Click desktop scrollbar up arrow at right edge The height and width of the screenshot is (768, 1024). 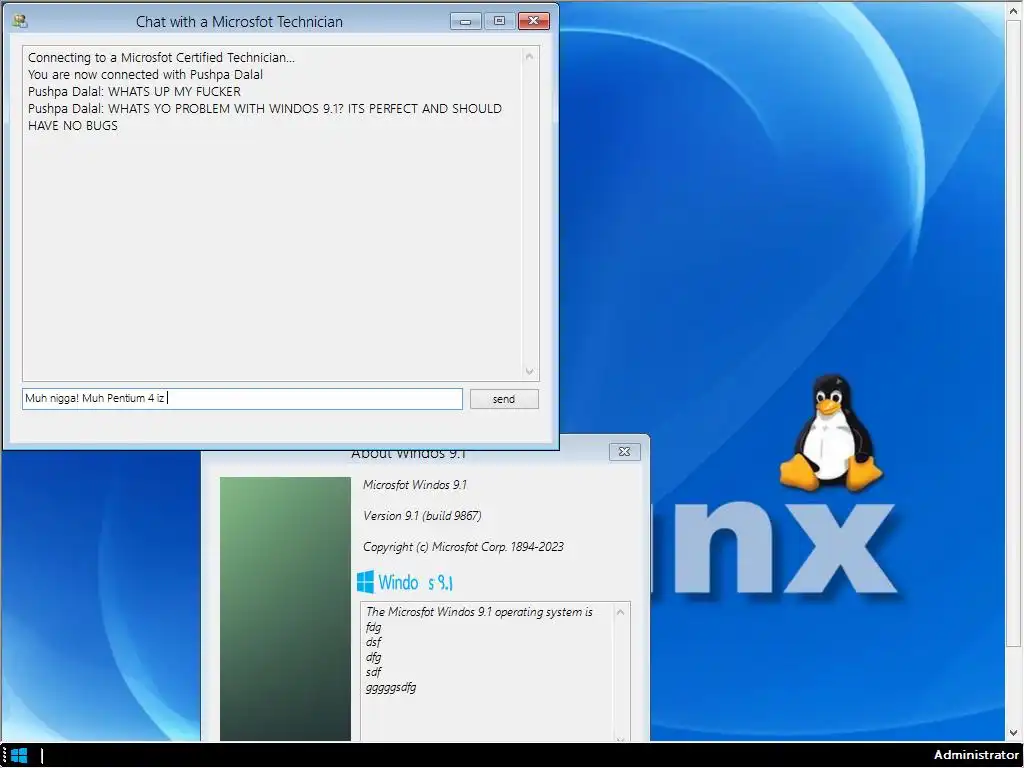click(1014, 10)
